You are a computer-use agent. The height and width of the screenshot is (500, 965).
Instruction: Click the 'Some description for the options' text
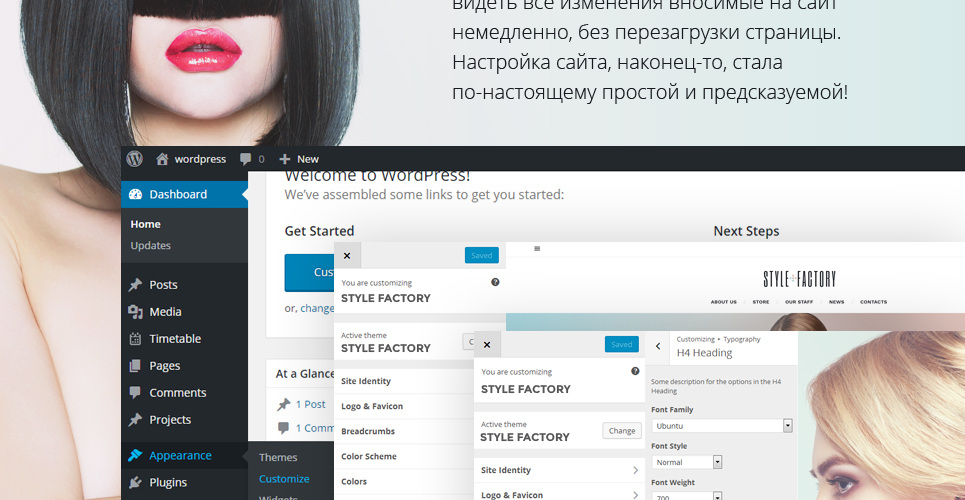[716, 386]
